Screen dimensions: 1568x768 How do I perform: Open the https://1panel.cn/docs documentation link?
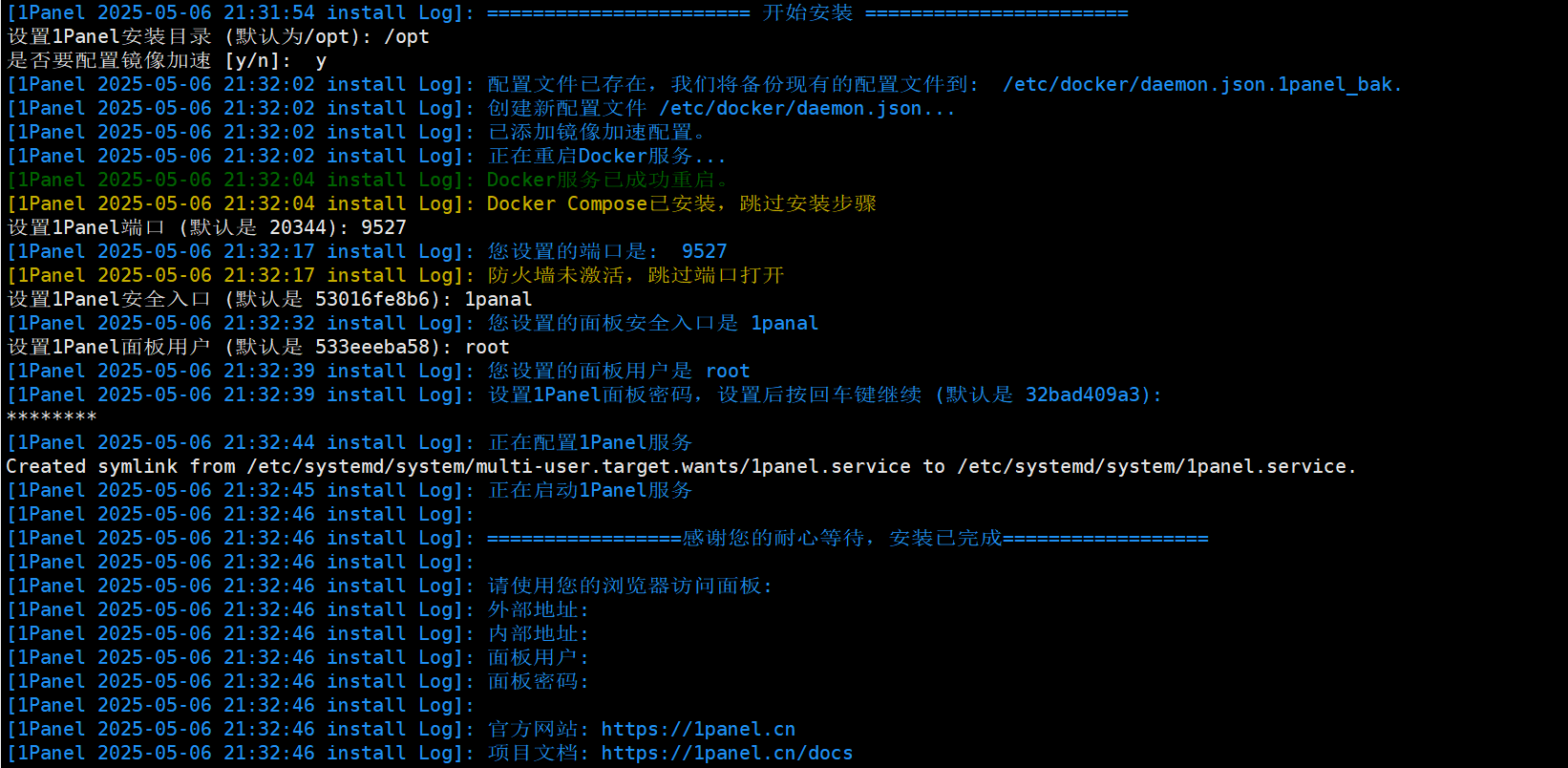click(x=727, y=753)
